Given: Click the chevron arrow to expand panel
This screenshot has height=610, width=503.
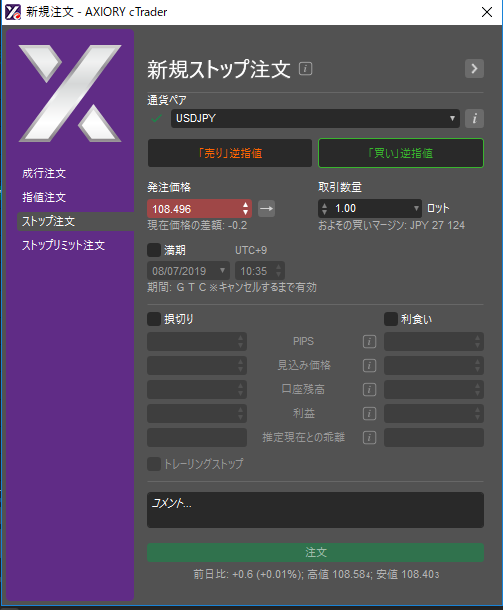Looking at the screenshot, I should [x=474, y=69].
